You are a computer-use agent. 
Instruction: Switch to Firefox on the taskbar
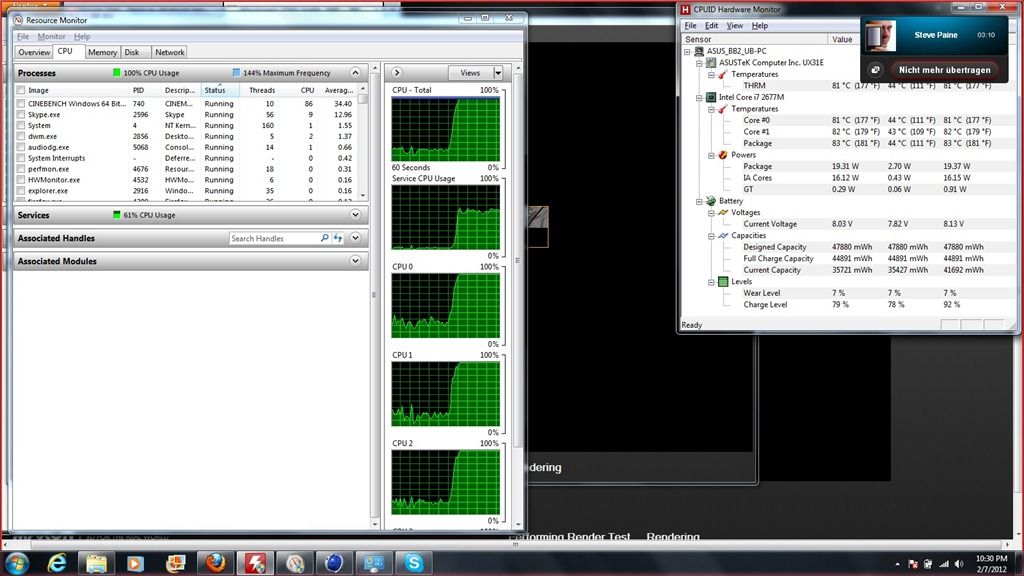coord(215,563)
